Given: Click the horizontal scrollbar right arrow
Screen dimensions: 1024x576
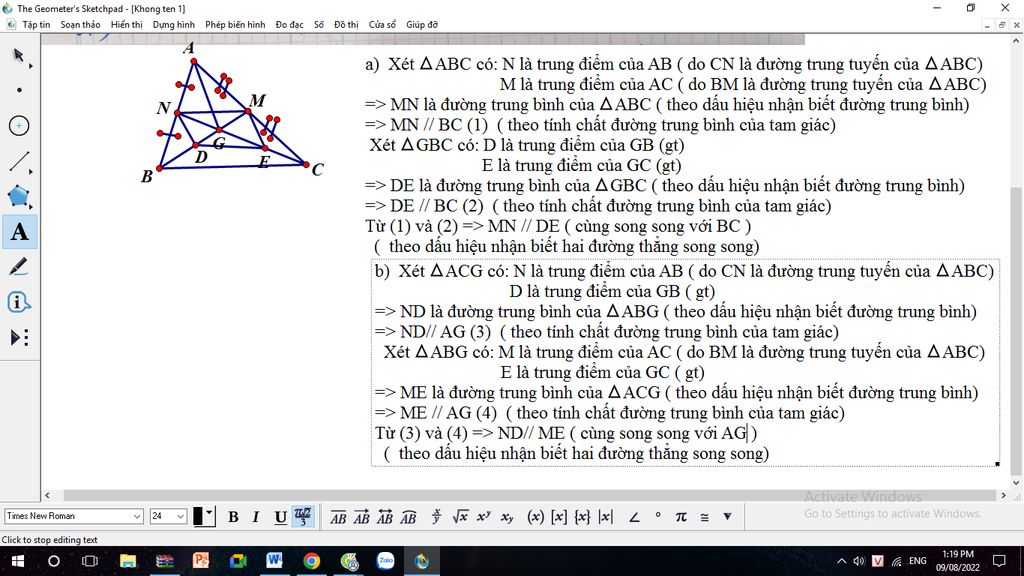Looking at the screenshot, I should (1003, 496).
